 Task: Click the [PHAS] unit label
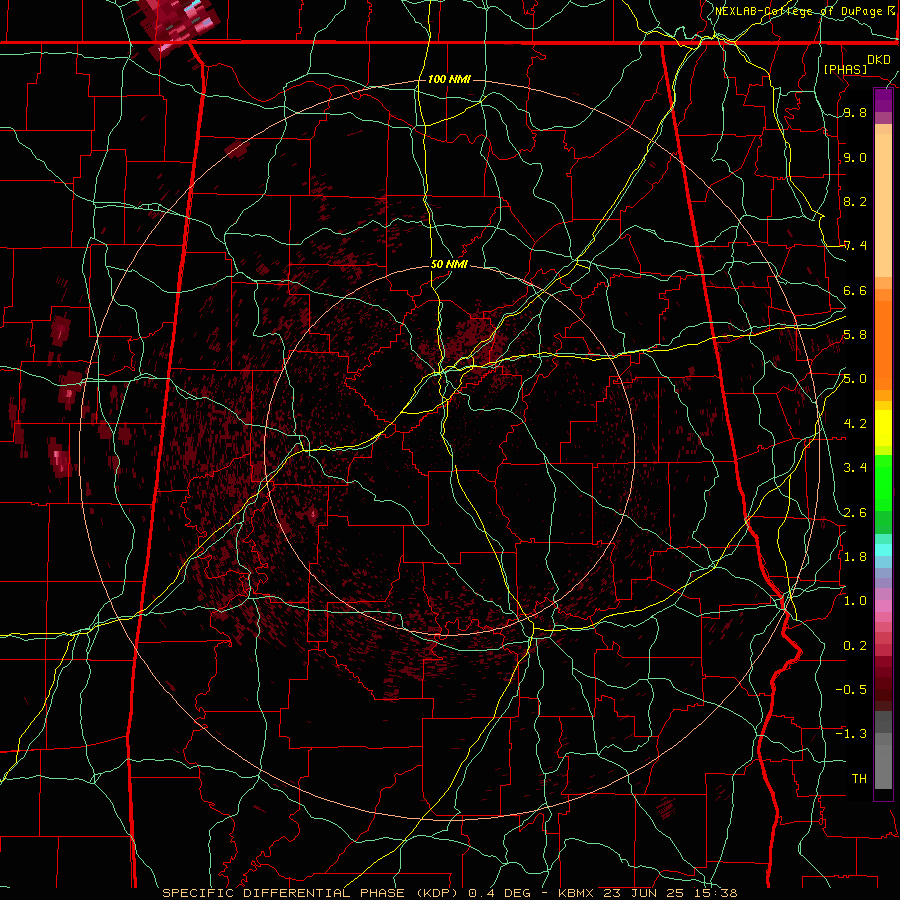845,69
